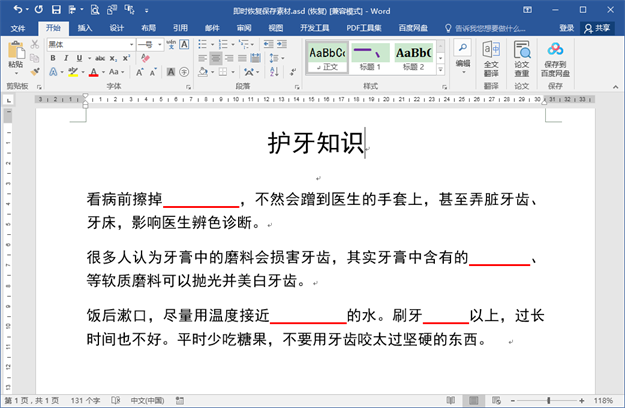Toggle underline formatting button
Screen dimensions: 625x408
click(x=80, y=59)
